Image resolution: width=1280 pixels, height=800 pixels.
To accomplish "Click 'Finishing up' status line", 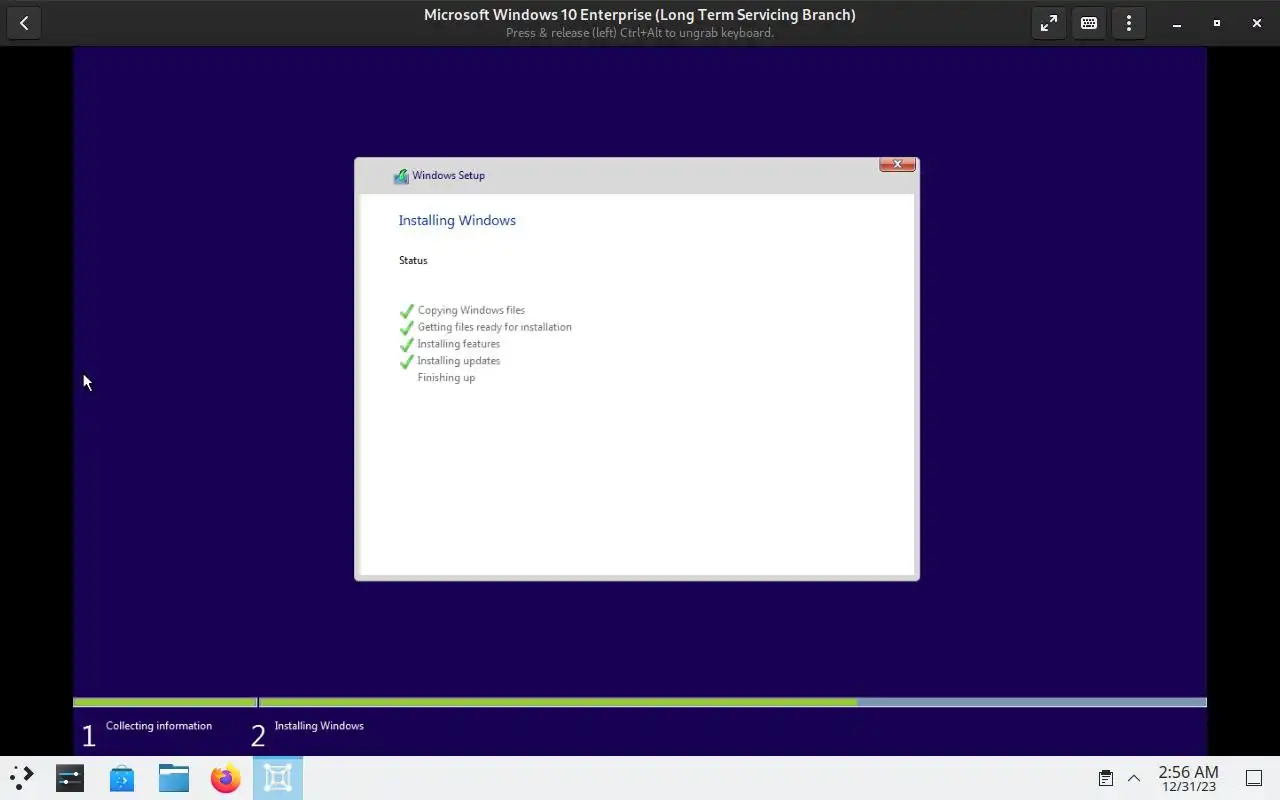I will pyautogui.click(x=446, y=378).
